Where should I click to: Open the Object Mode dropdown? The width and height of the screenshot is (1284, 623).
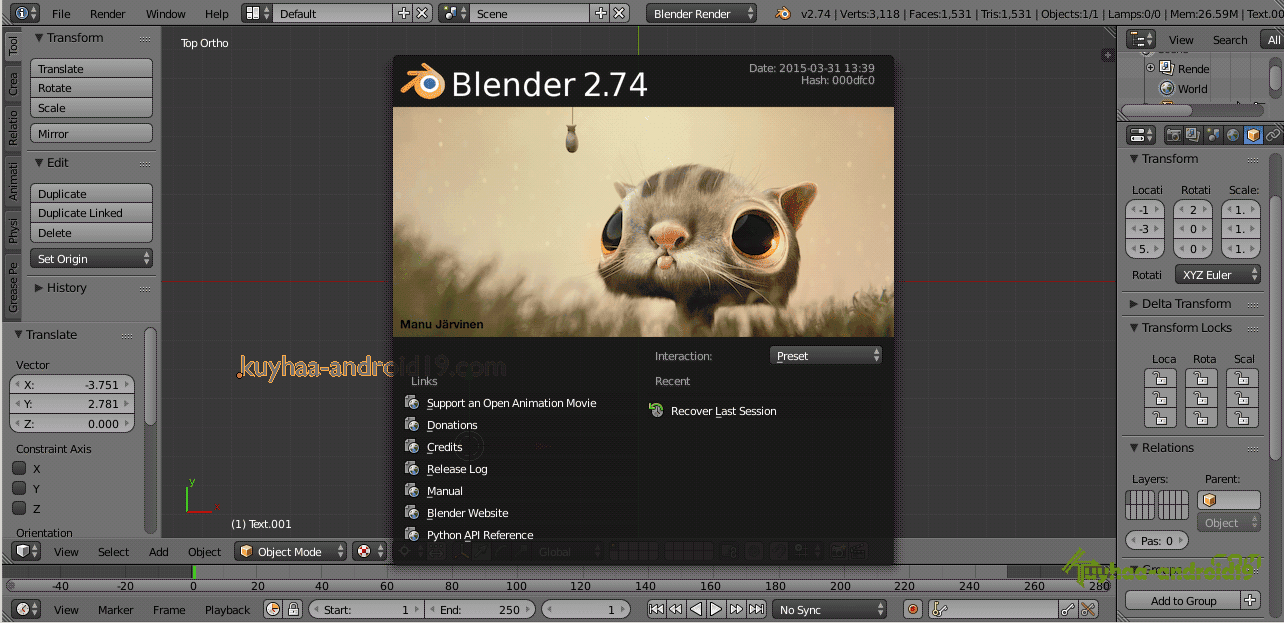[291, 551]
